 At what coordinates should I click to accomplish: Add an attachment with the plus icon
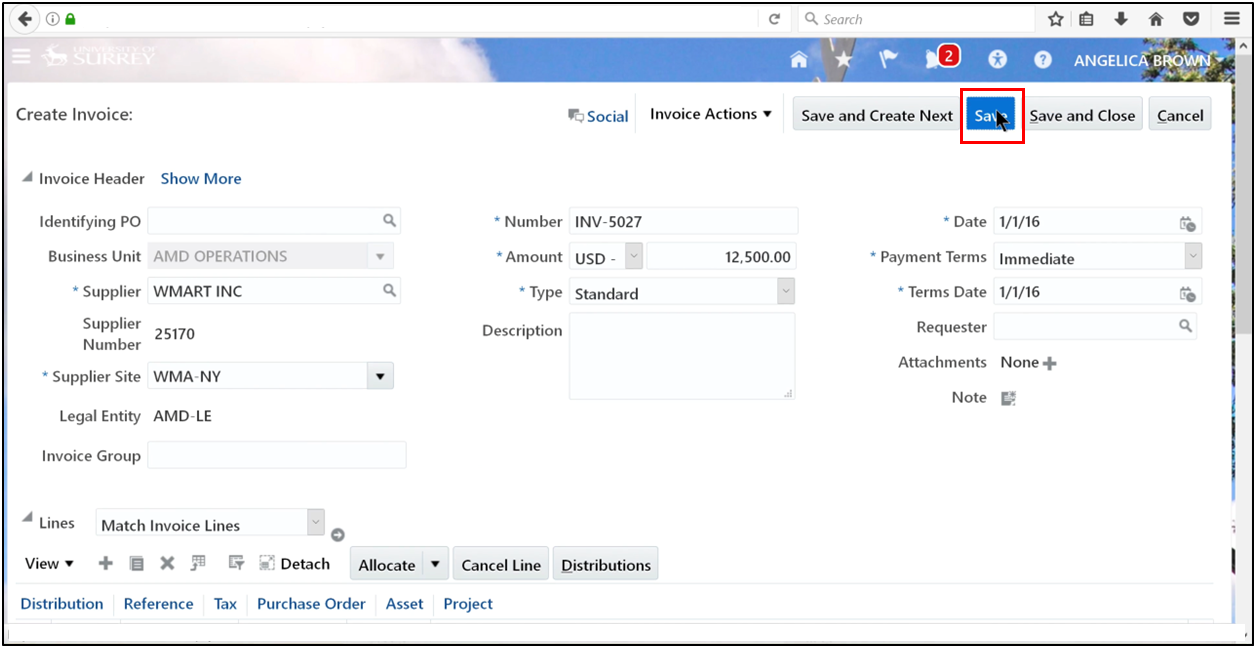click(1048, 362)
